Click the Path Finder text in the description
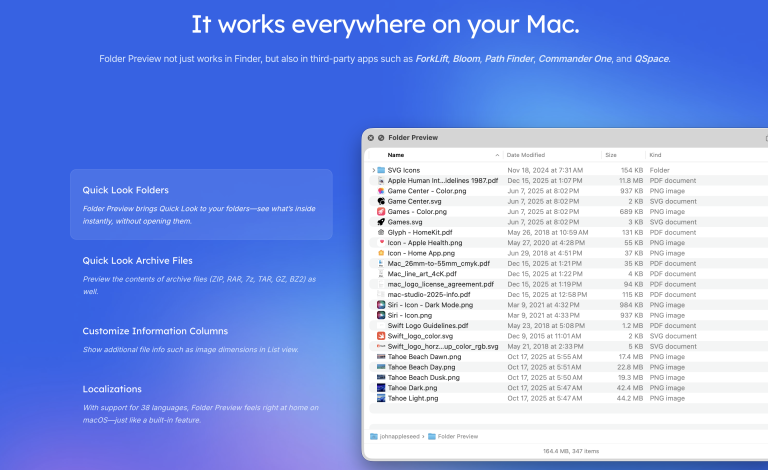The height and width of the screenshot is (470, 768). point(509,59)
